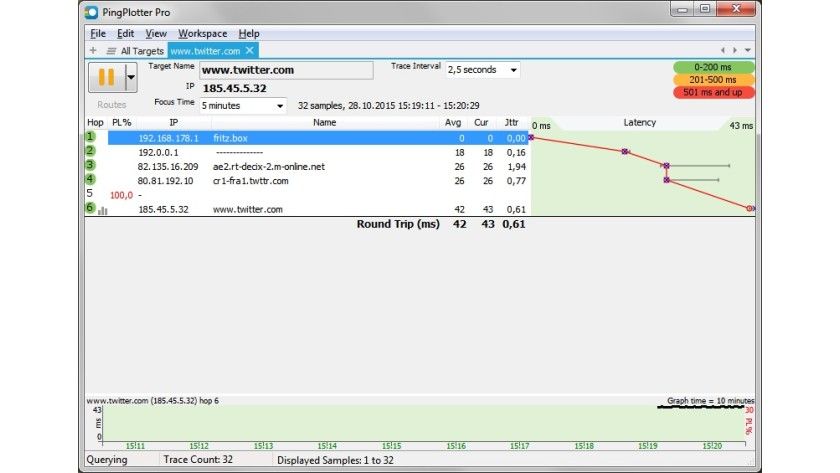
Task: Open the tab list dropdown arrow
Action: pyautogui.click(x=748, y=50)
